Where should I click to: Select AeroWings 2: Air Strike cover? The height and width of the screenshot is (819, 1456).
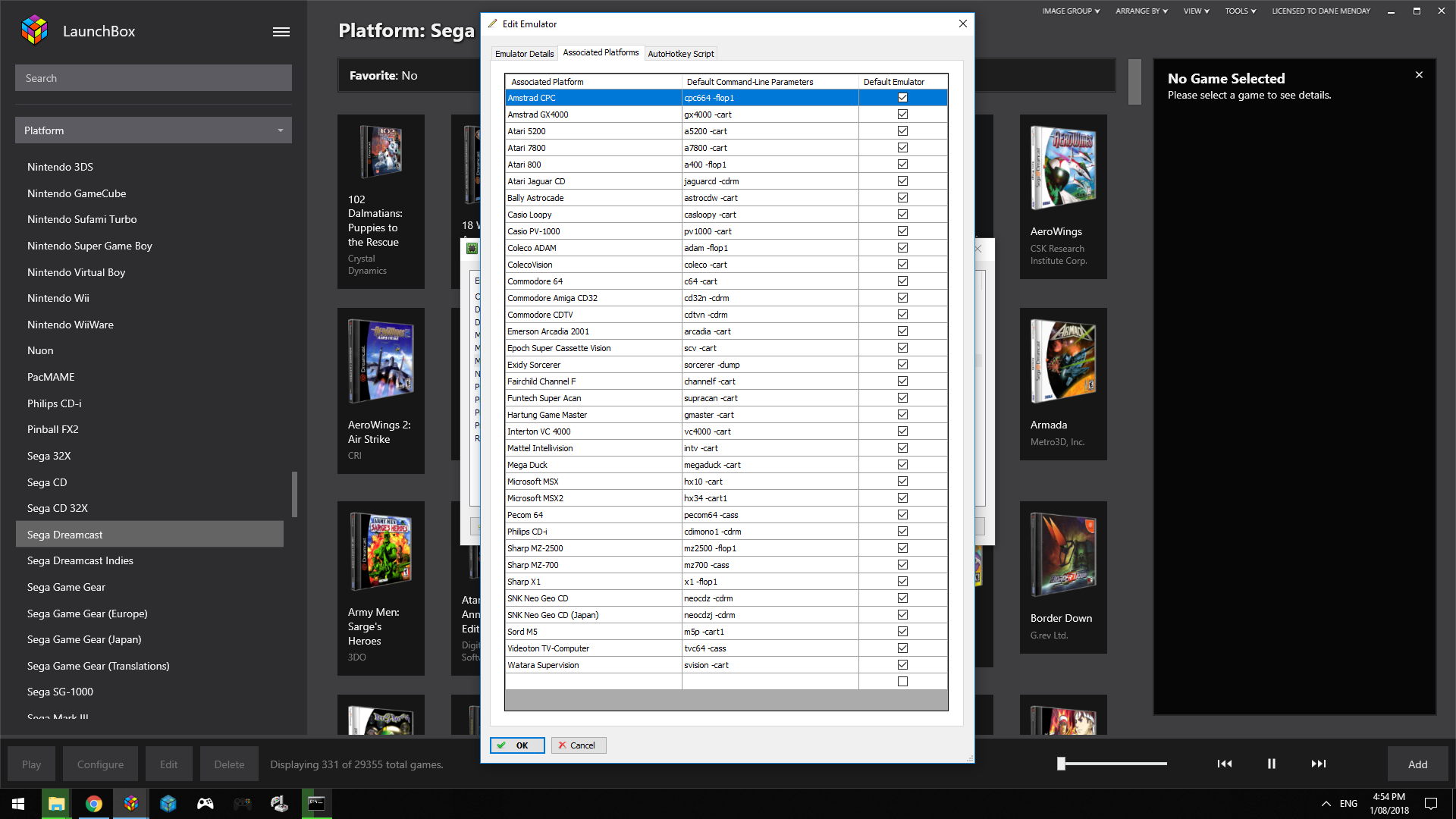pos(381,361)
